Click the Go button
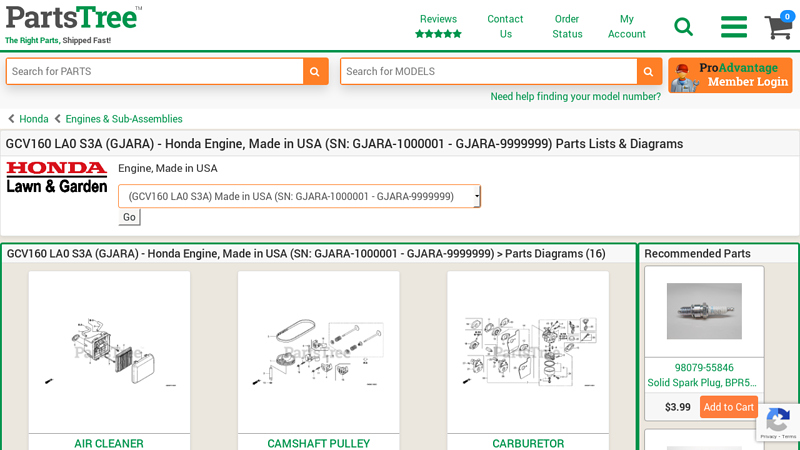The height and width of the screenshot is (450, 800). click(x=129, y=217)
